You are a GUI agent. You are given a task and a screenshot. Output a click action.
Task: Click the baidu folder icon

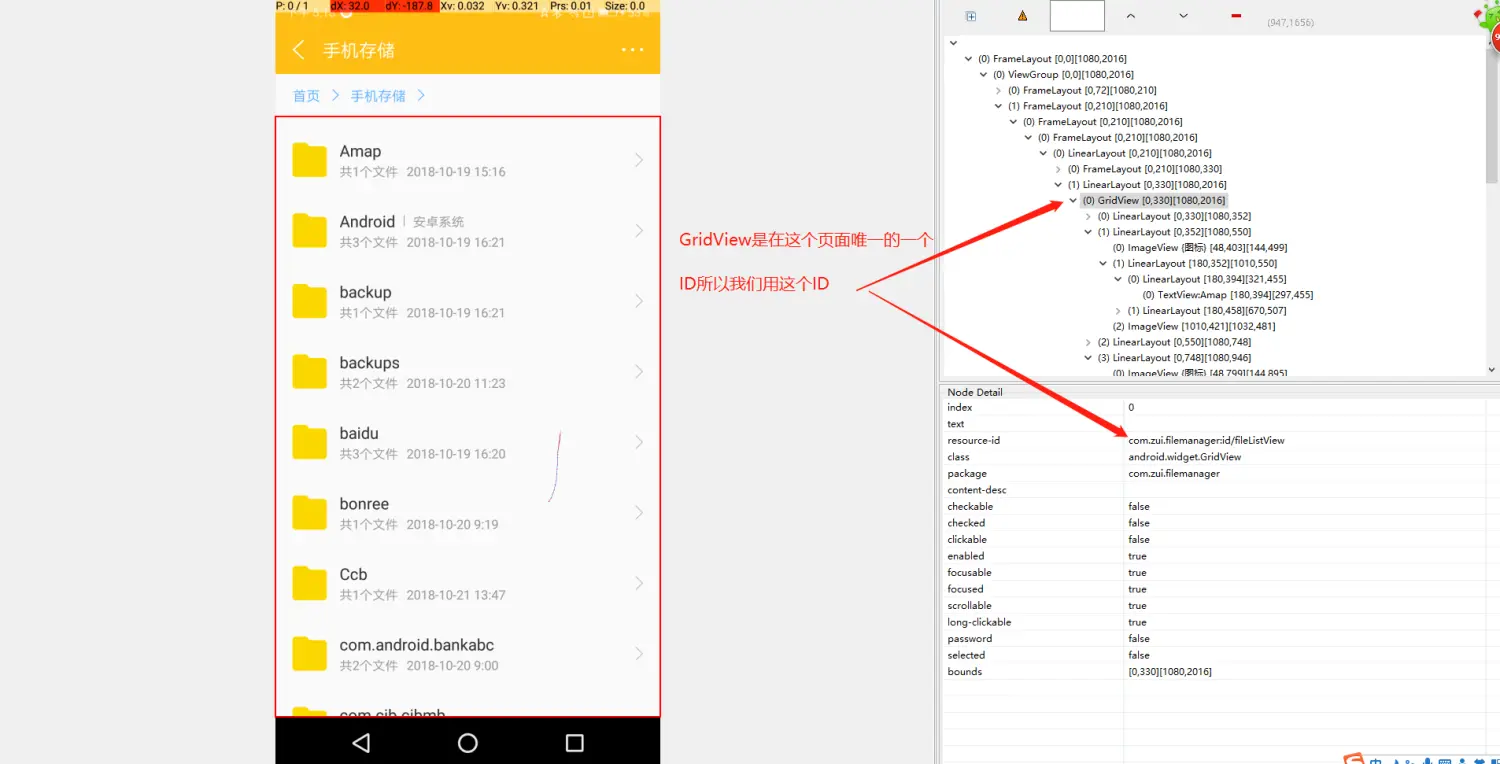[x=310, y=442]
